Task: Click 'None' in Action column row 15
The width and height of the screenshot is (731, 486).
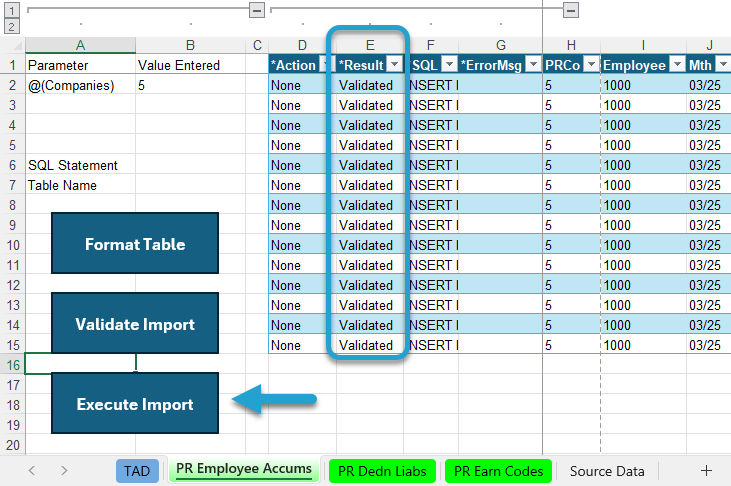Action: [302, 345]
